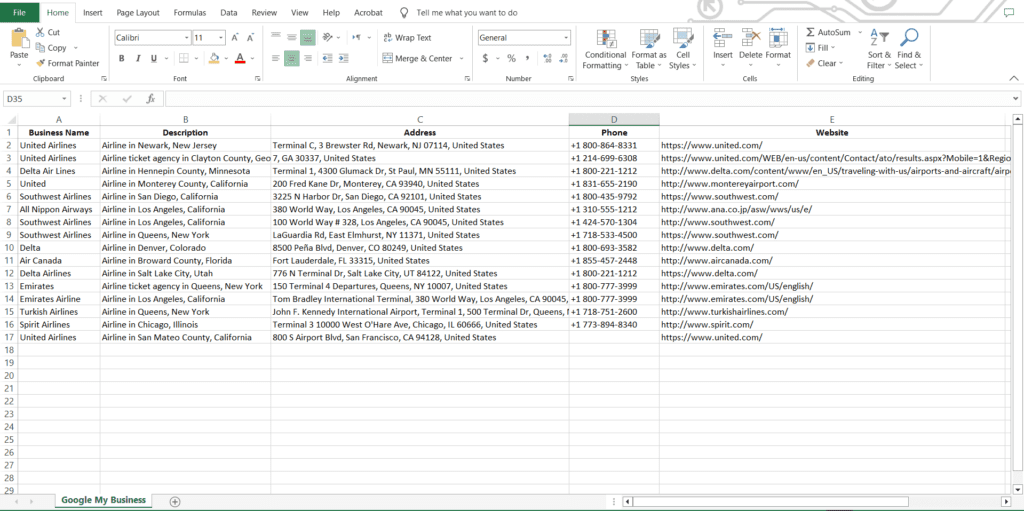This screenshot has height=511, width=1024.
Task: Select cell containing https://www.southwest.com/ in row 6
Action: (832, 197)
